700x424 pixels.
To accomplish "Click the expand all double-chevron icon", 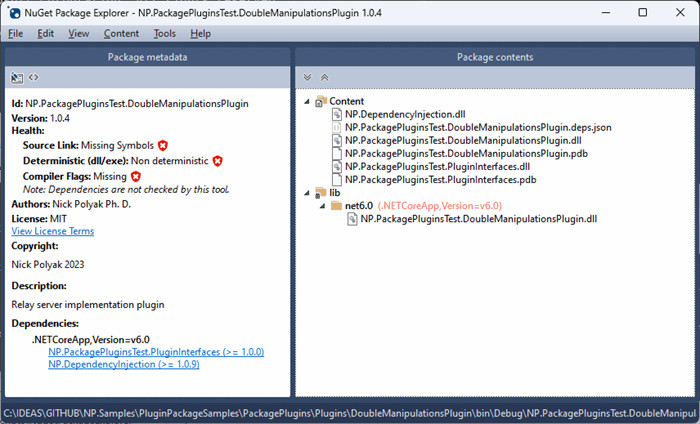I will [x=307, y=78].
